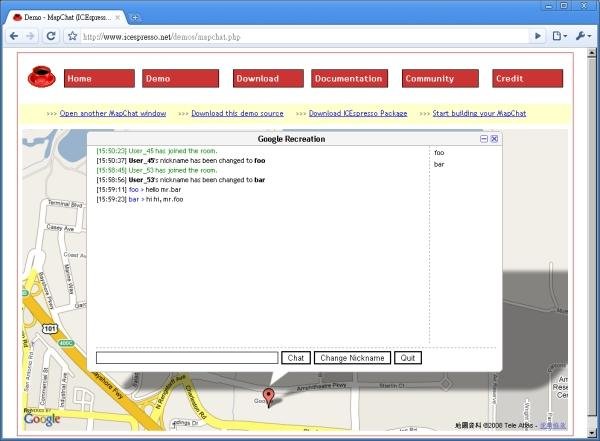The image size is (600, 441).
Task: Bookmark page with the star icon
Action: pos(72,36)
